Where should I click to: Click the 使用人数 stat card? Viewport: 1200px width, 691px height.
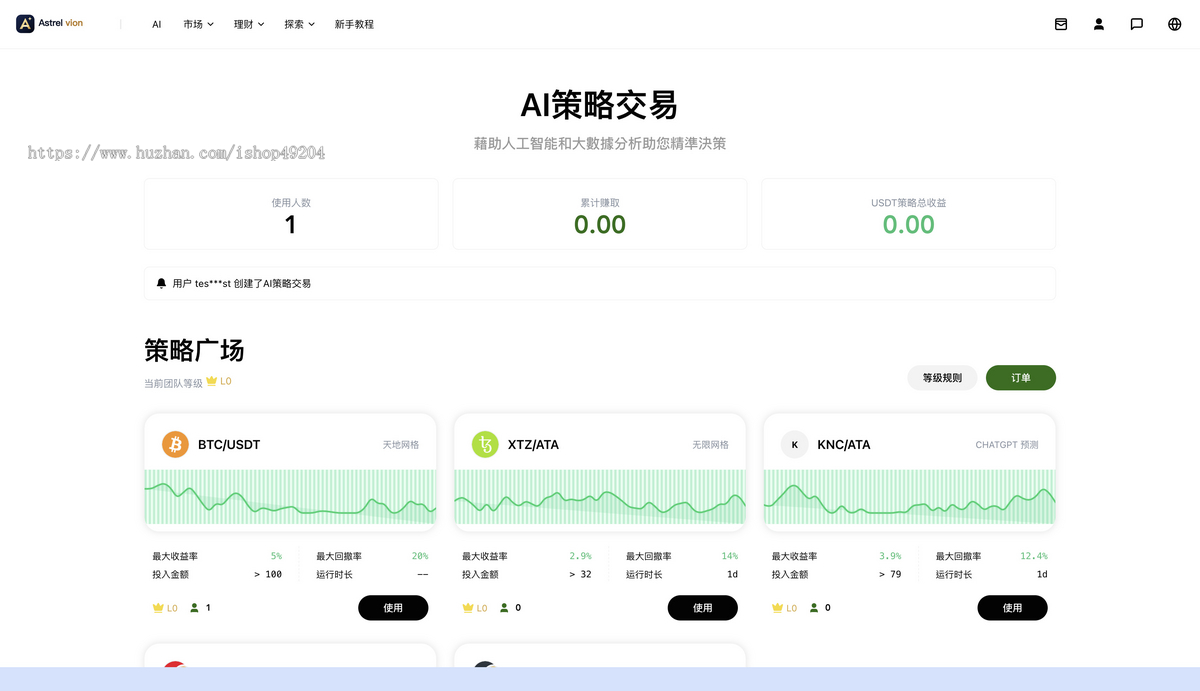coord(291,214)
